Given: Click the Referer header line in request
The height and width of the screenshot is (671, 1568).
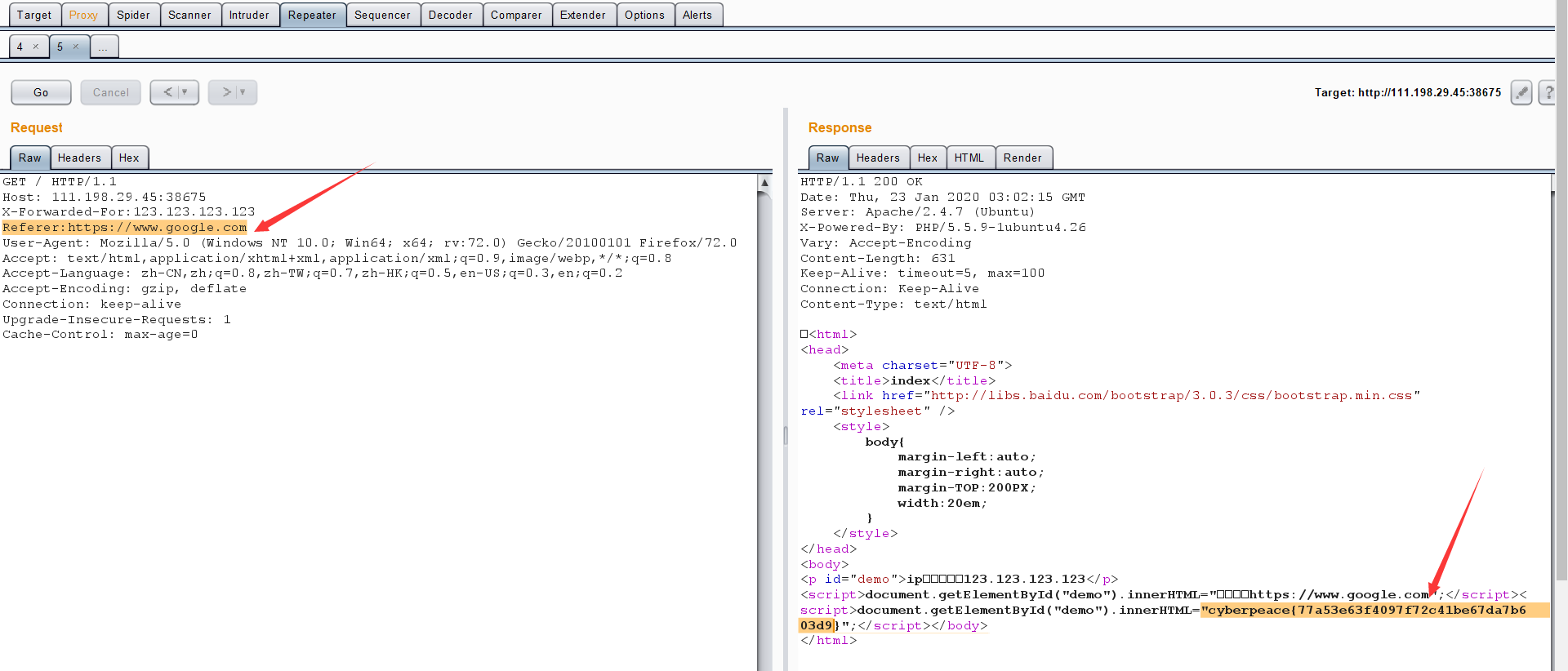Looking at the screenshot, I should [124, 228].
